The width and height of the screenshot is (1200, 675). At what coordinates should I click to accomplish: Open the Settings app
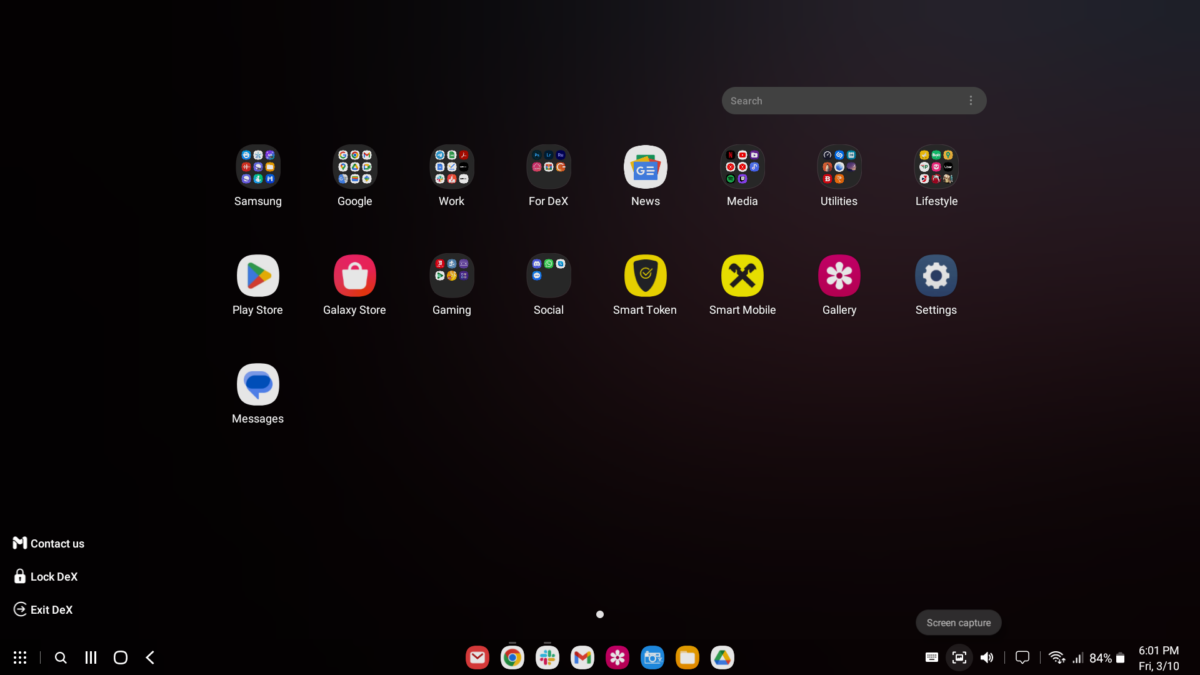click(935, 276)
